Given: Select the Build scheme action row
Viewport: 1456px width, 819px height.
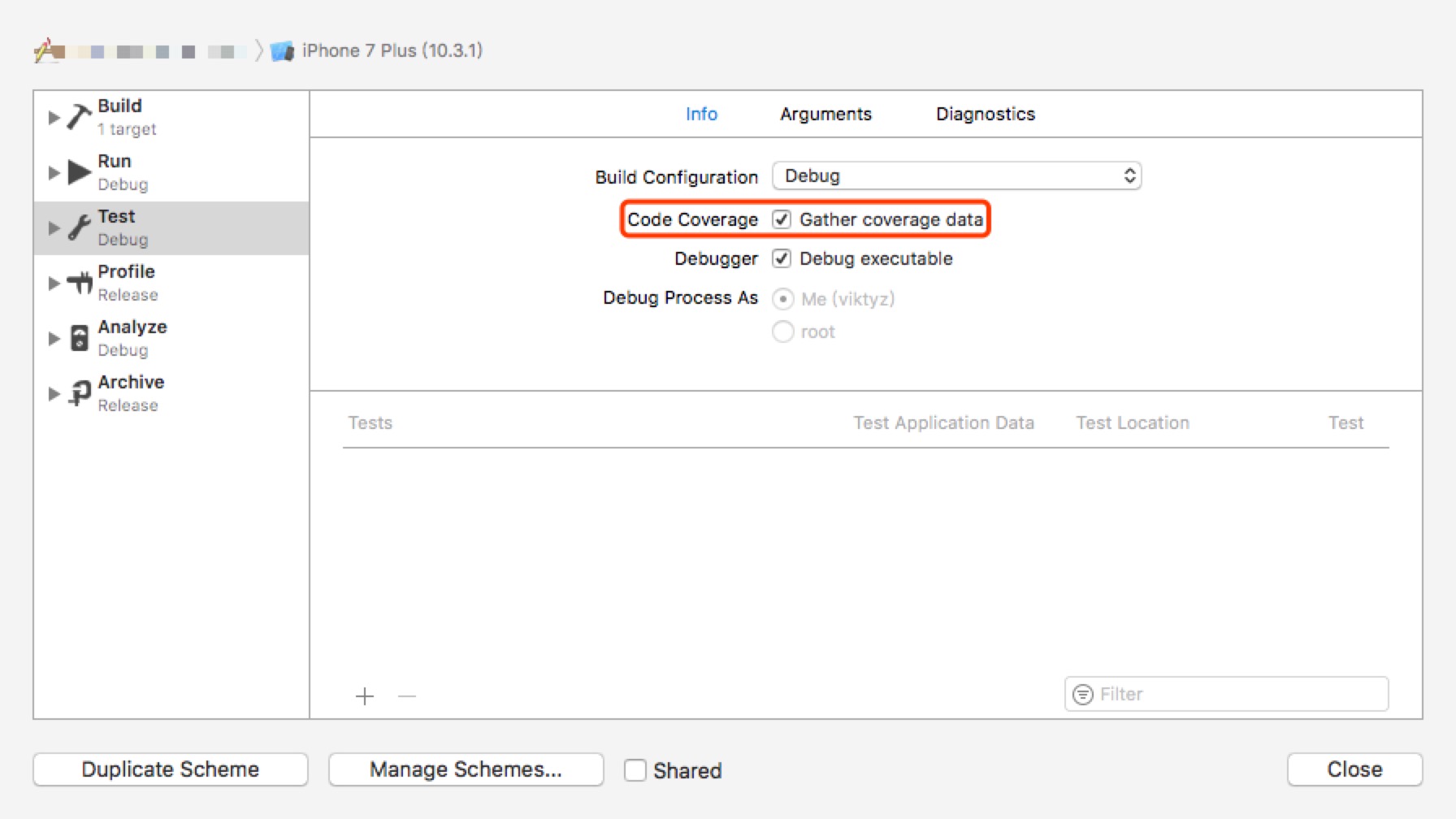Looking at the screenshot, I should pos(171,118).
